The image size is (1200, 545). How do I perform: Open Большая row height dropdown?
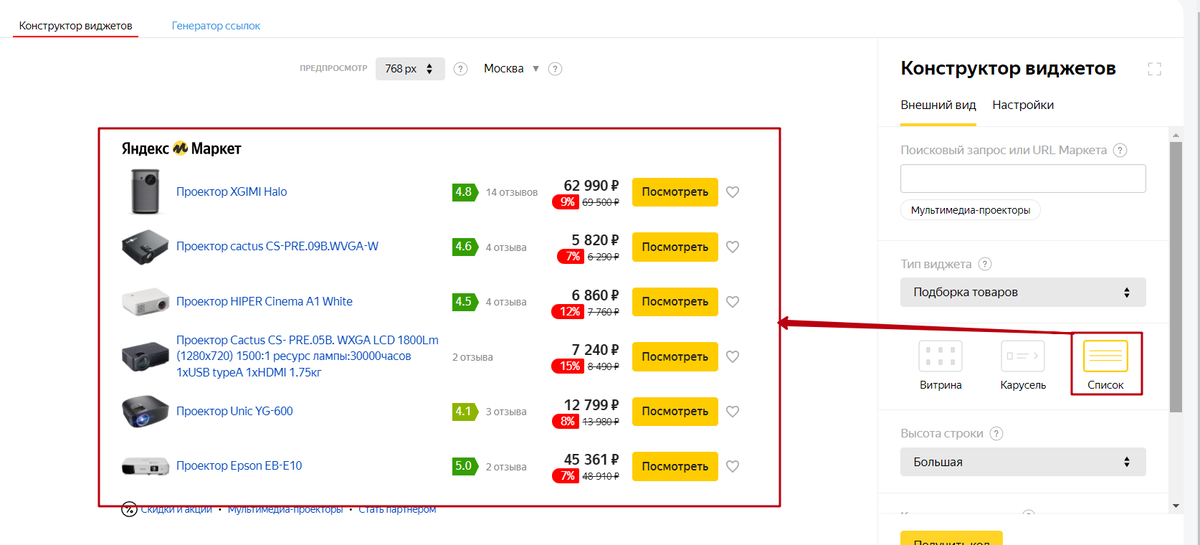1023,462
